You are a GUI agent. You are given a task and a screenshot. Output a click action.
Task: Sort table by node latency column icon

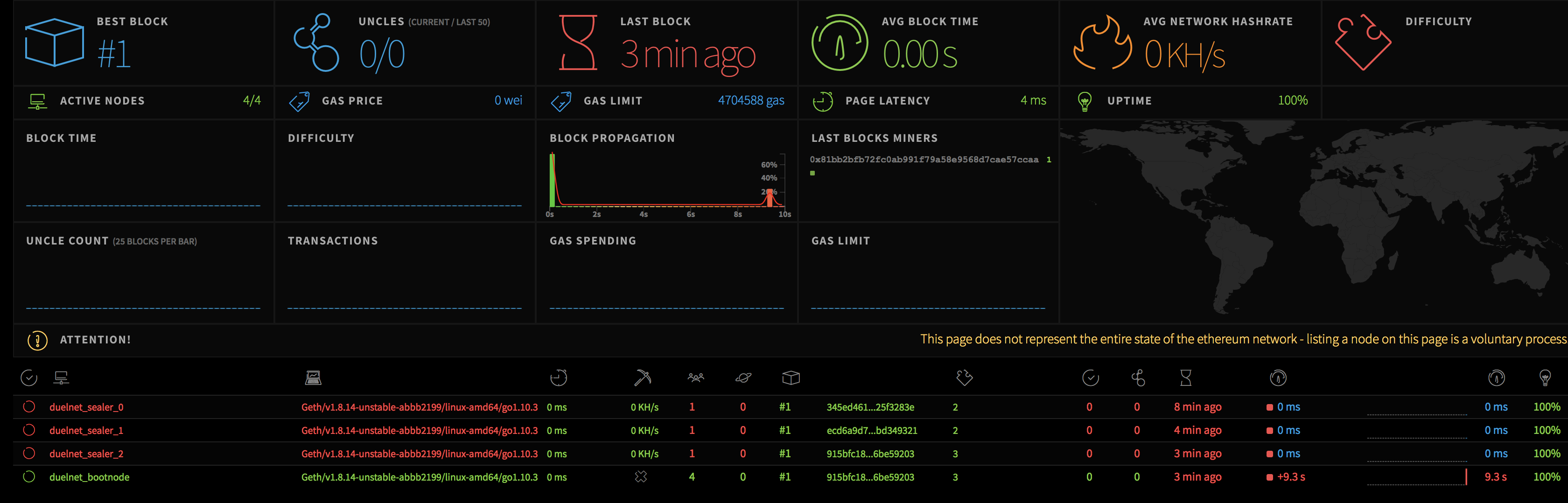[558, 378]
